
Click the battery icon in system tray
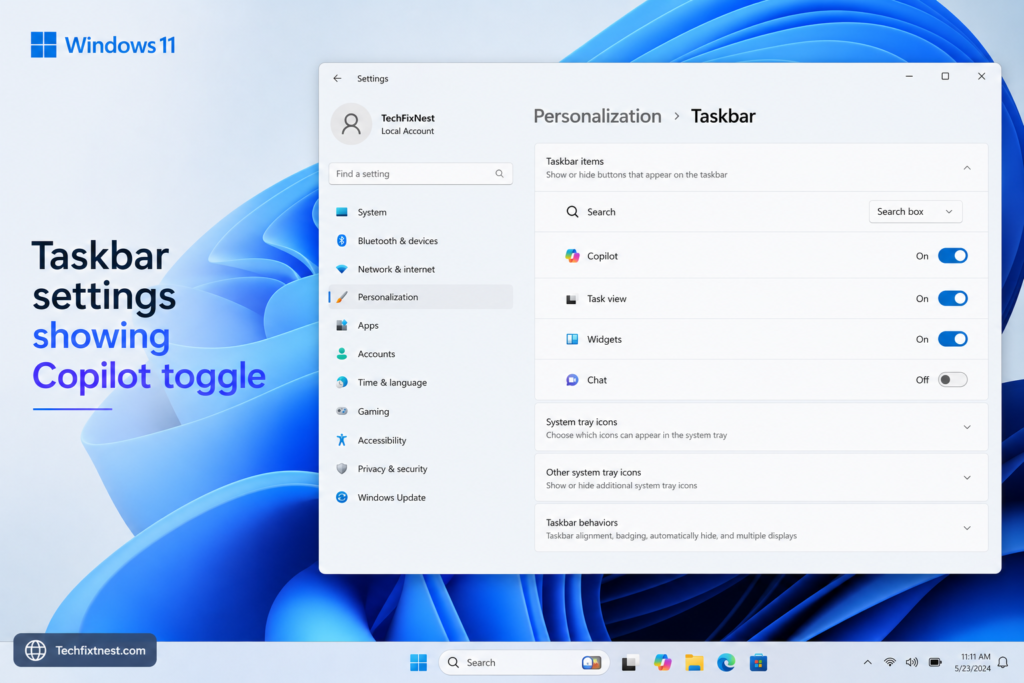pyautogui.click(x=935, y=662)
